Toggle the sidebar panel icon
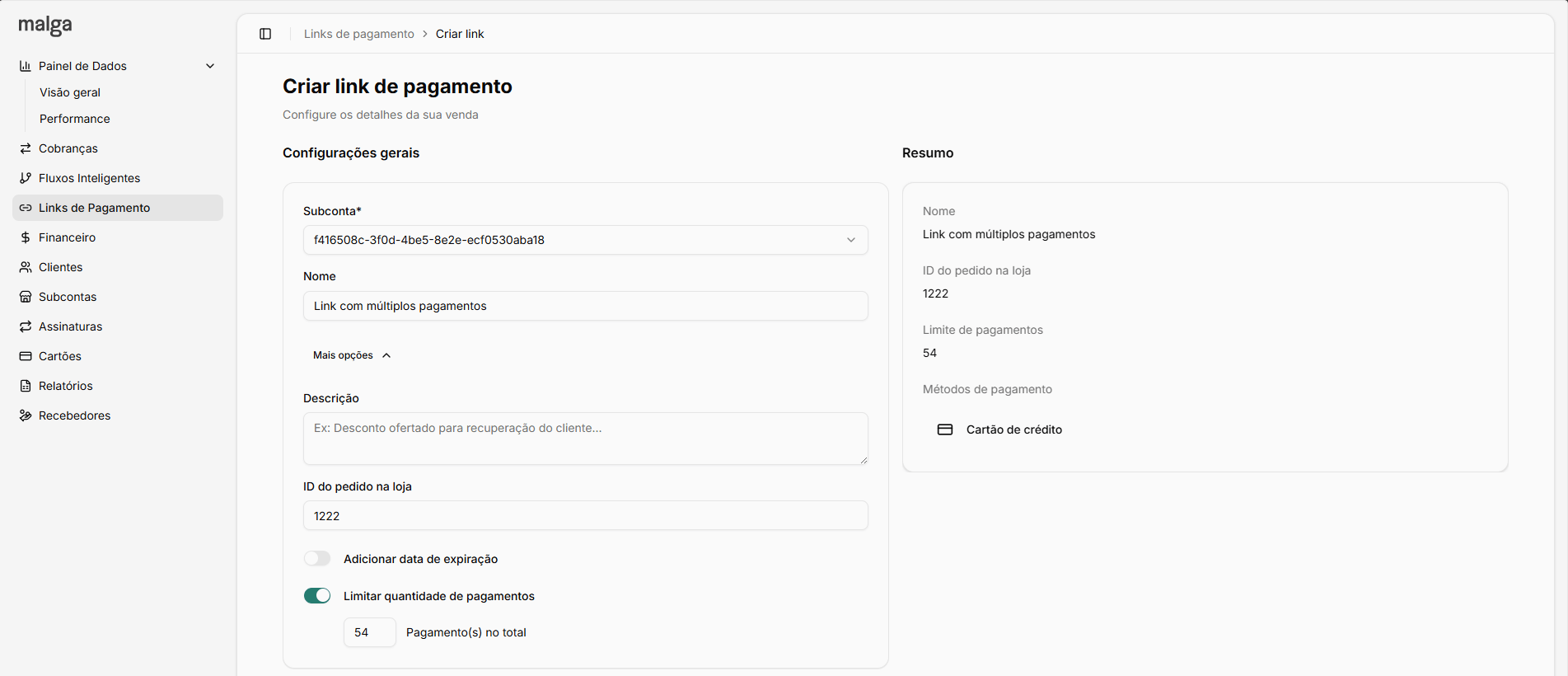 (265, 34)
